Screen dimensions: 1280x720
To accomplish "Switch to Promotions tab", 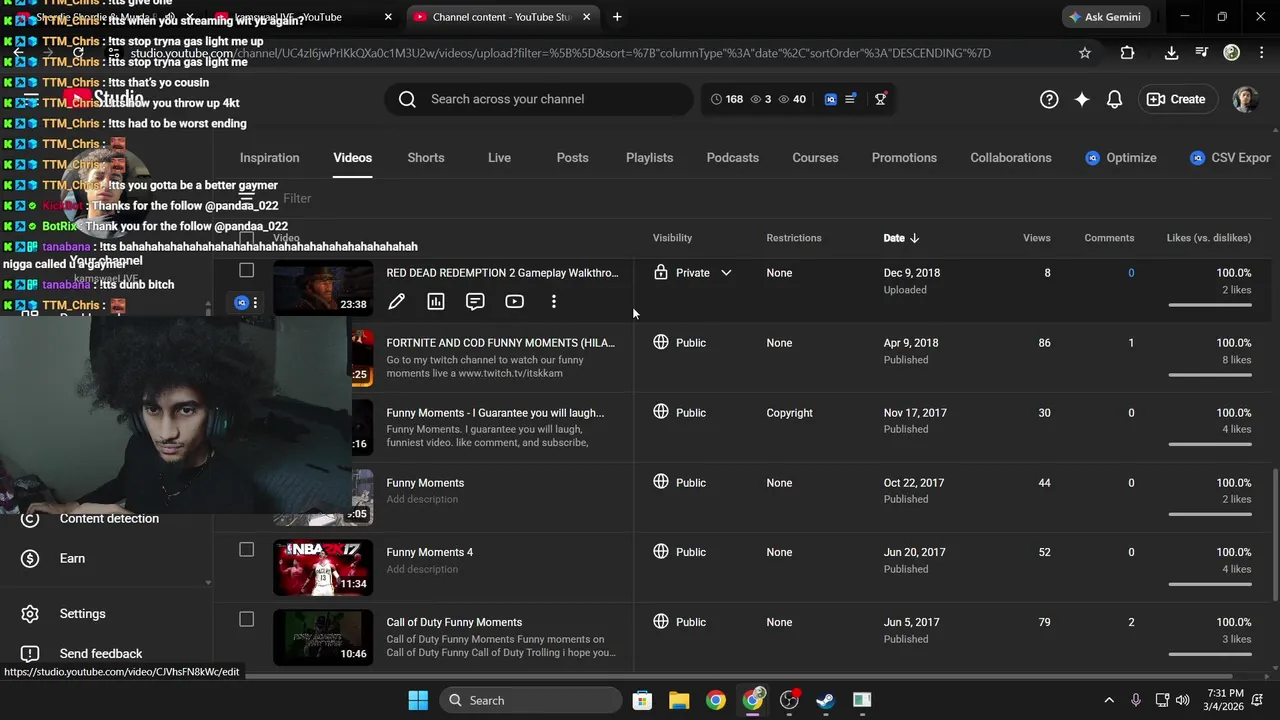I will (x=904, y=158).
